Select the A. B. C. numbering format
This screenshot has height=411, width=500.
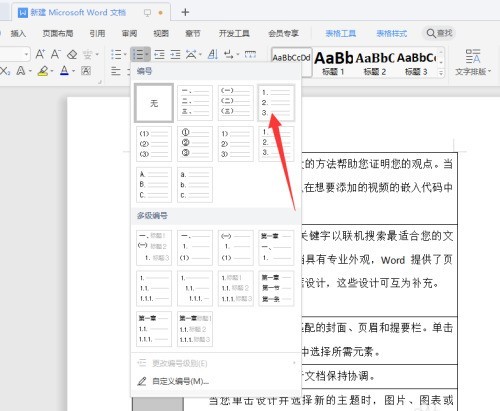click(154, 185)
